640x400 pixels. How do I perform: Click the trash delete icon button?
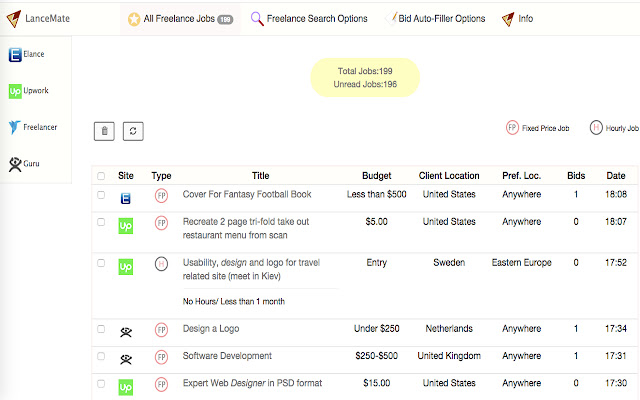point(104,131)
